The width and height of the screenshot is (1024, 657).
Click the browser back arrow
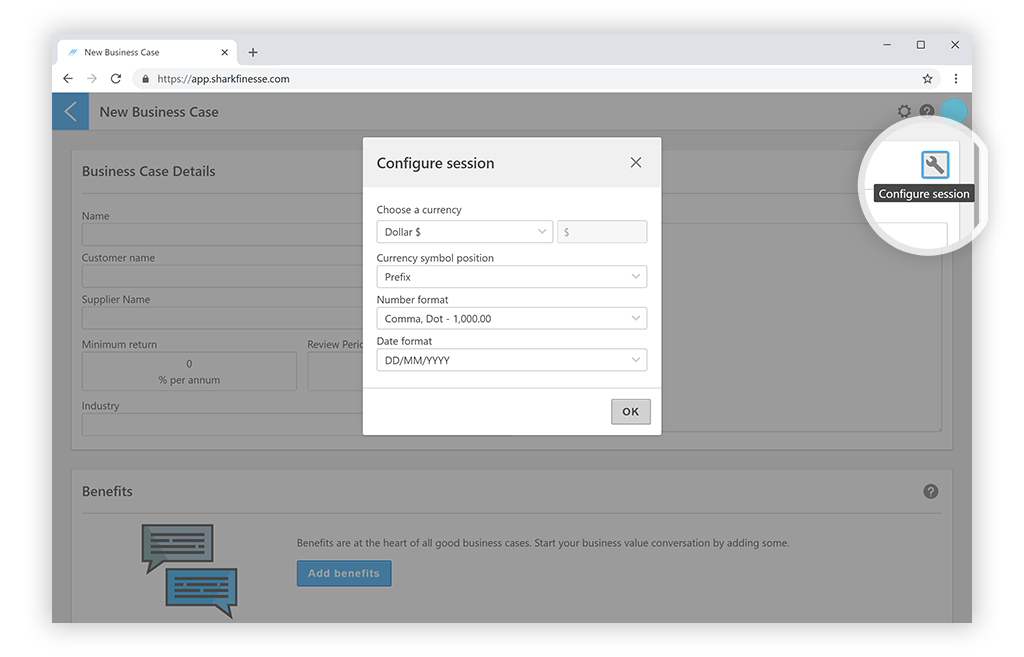coord(67,78)
